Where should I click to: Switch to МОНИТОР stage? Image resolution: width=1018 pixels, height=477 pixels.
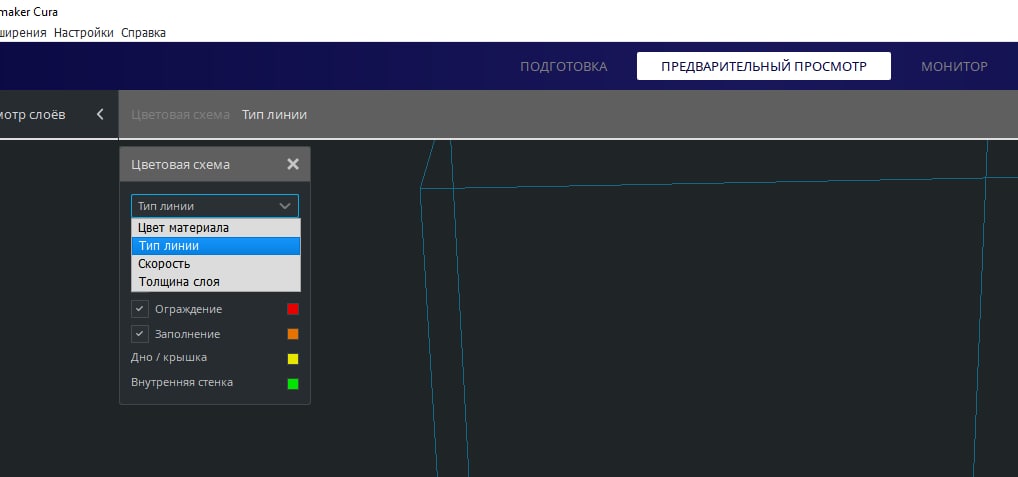tap(954, 66)
